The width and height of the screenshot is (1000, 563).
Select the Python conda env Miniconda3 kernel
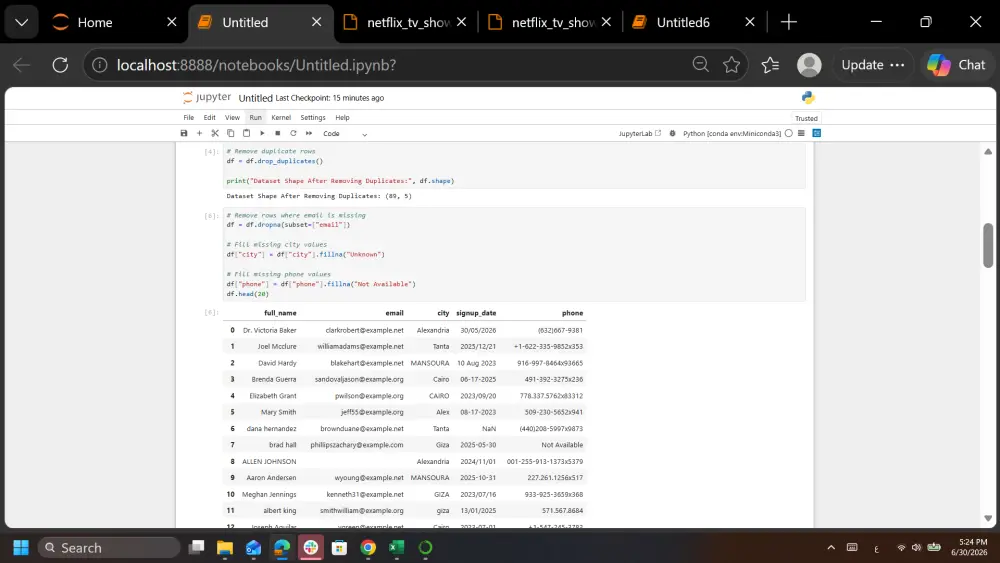[x=732, y=133]
